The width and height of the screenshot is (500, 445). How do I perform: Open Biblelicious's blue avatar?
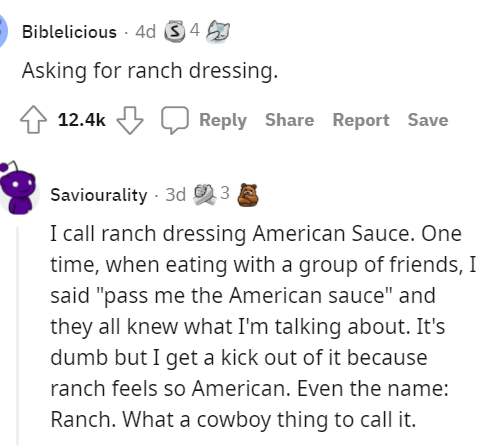[3, 31]
